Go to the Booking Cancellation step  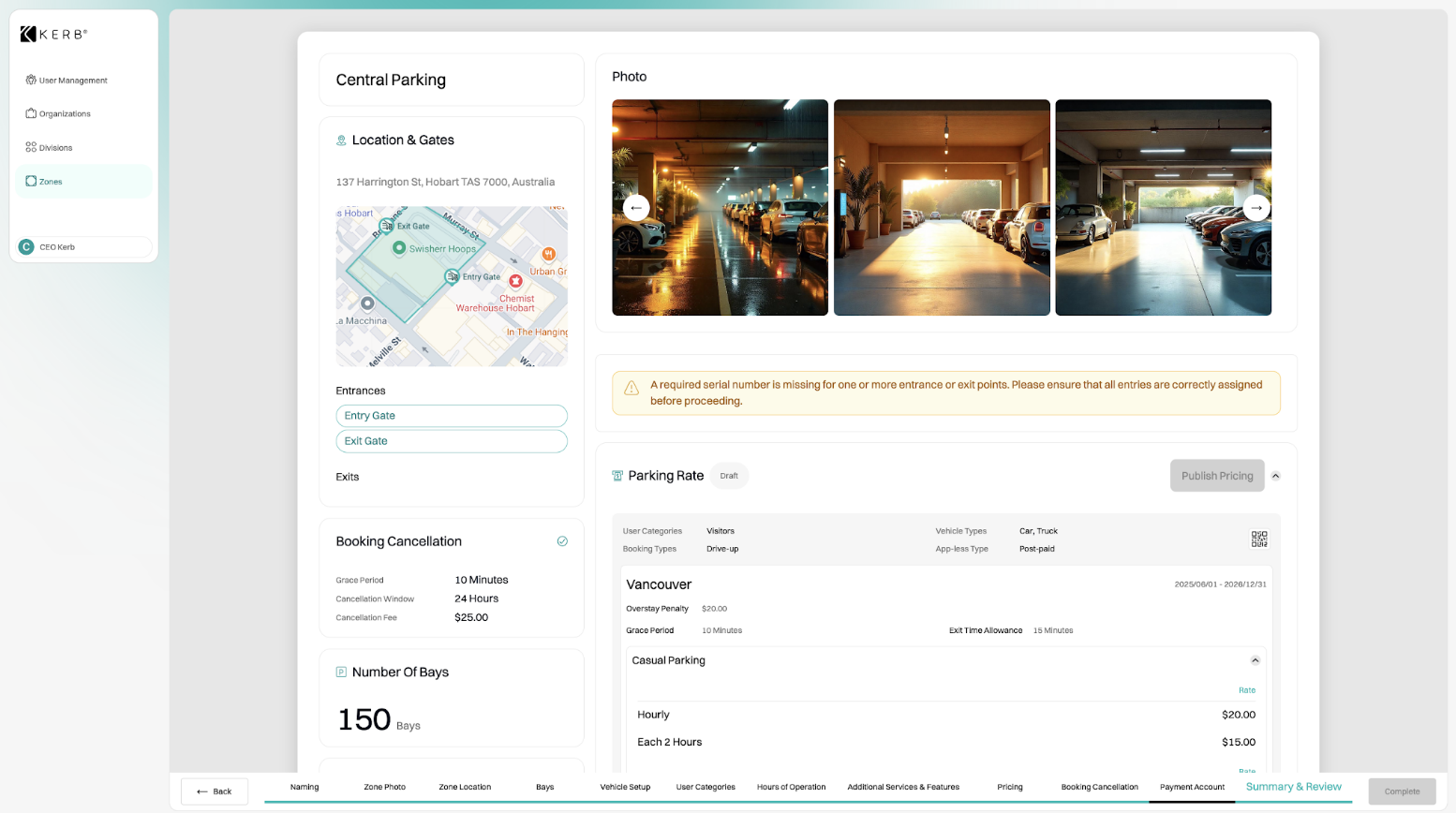pos(1099,787)
